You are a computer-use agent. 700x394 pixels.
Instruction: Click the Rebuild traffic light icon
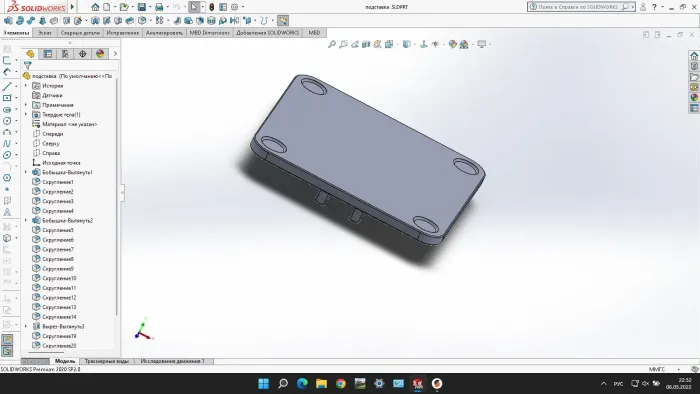pyautogui.click(x=212, y=7)
